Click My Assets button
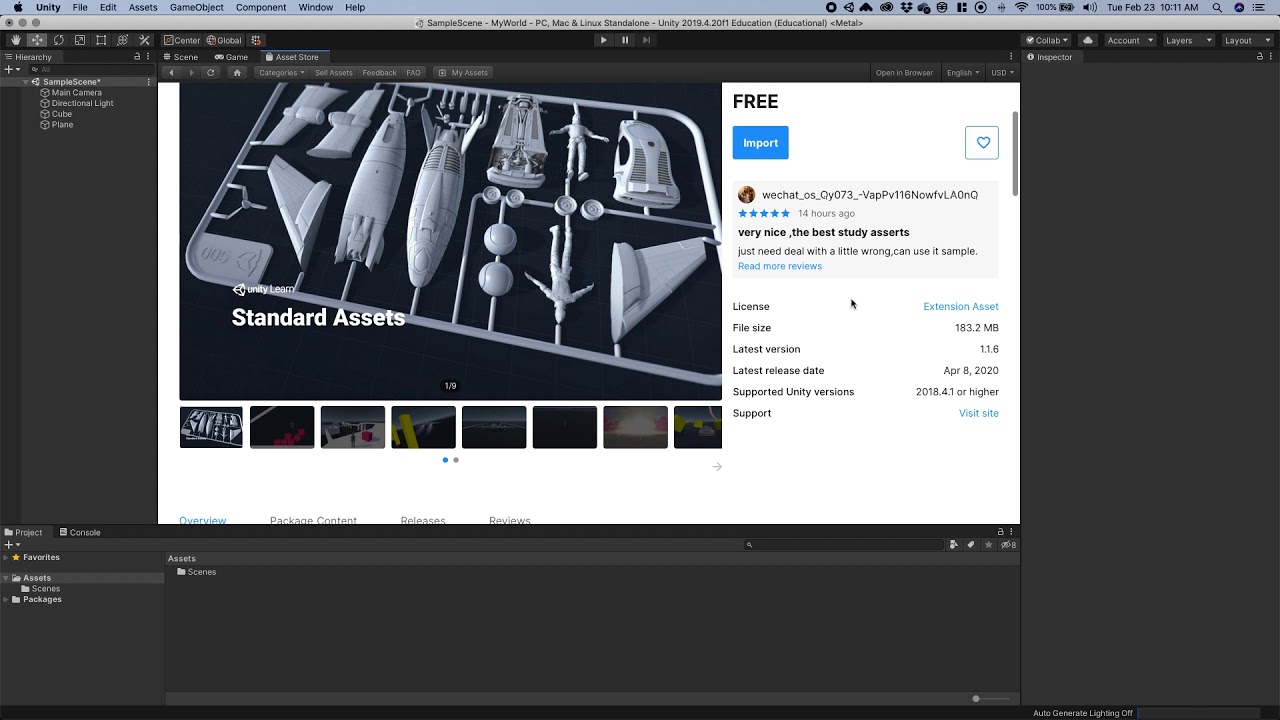Viewport: 1280px width, 720px height. 462,72
